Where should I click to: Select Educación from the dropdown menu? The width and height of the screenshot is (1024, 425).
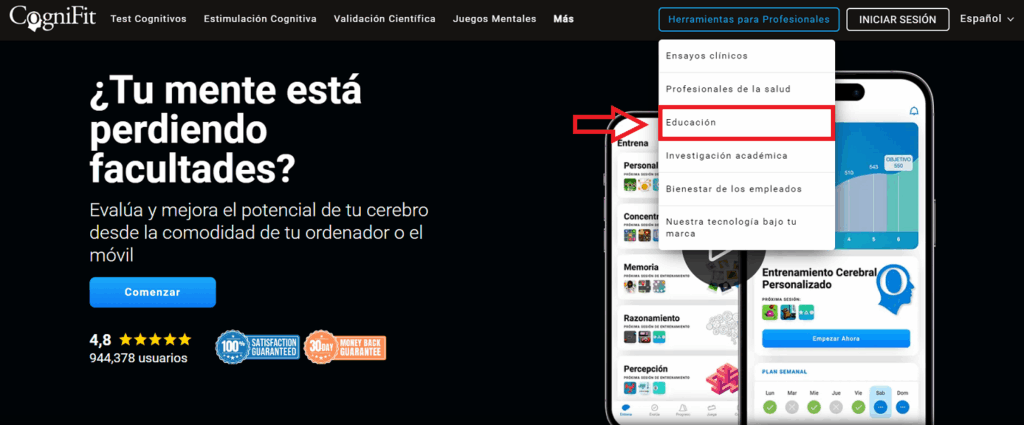[746, 122]
